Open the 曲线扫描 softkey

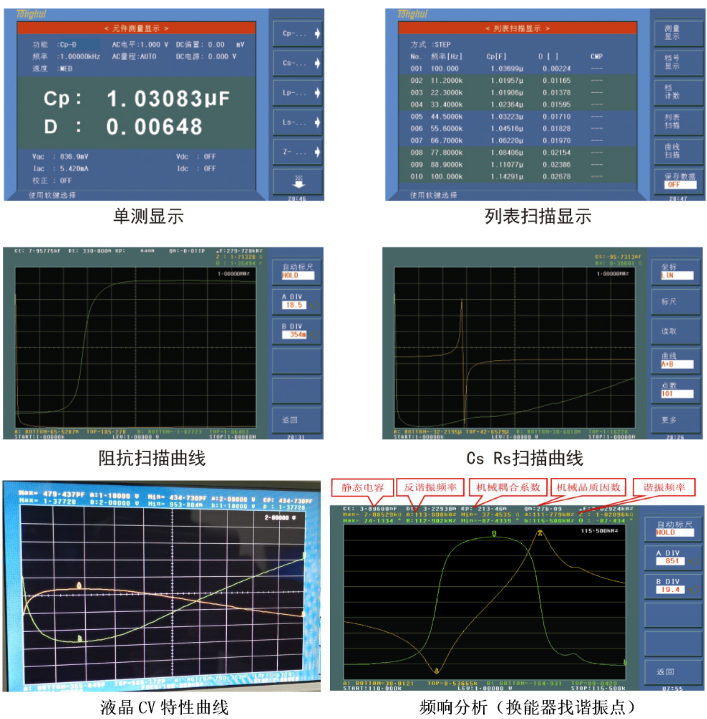[x=678, y=151]
